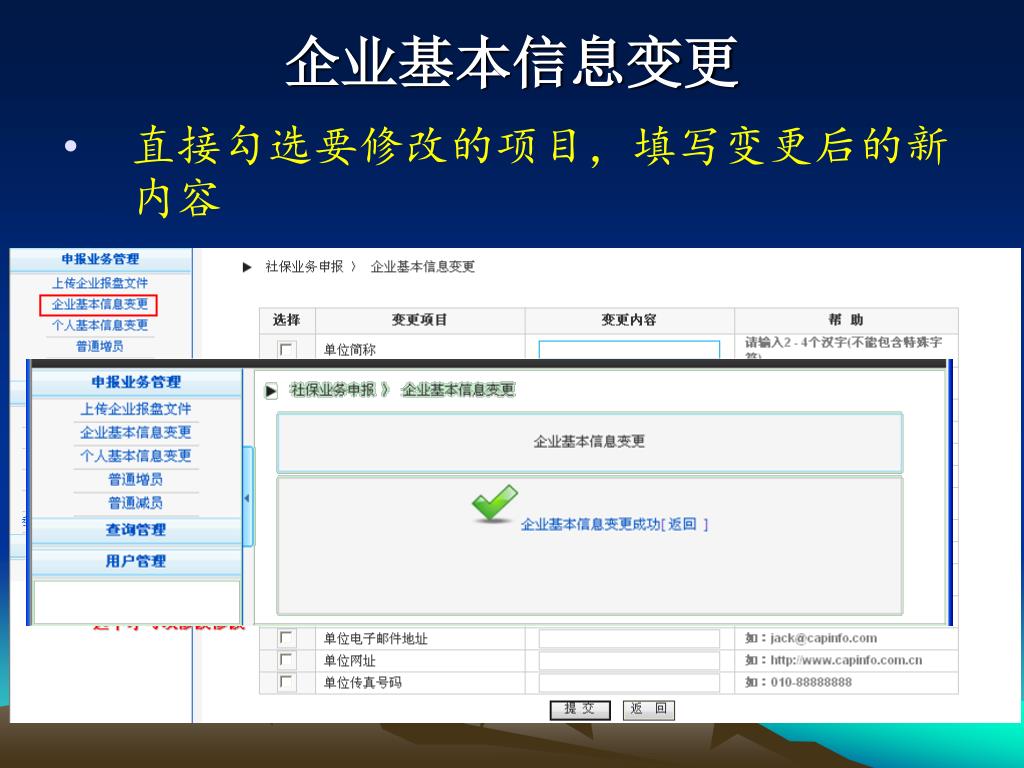Open 普通增员 in back window sidebar
This screenshot has width=1024, height=768.
click(100, 346)
